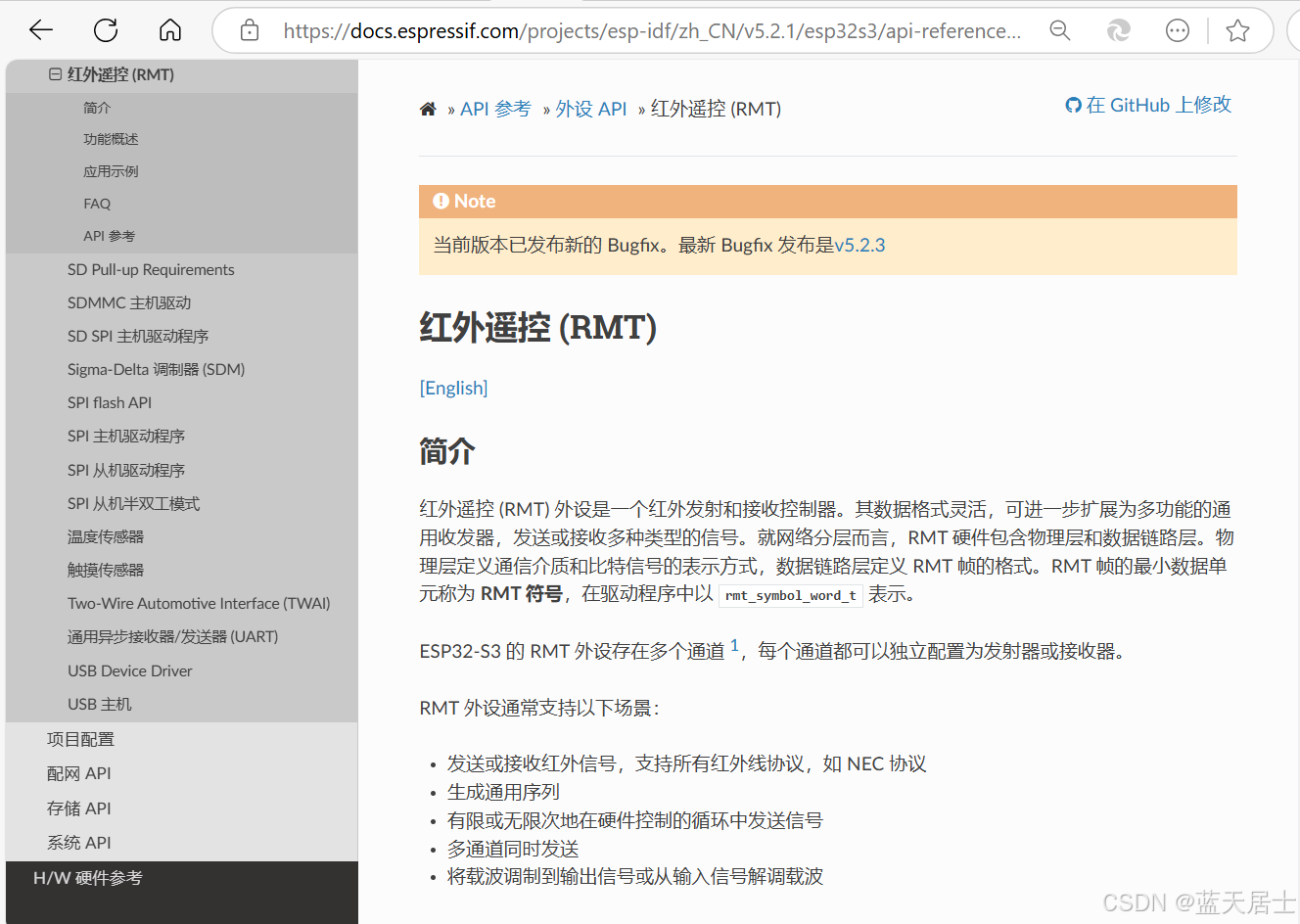The height and width of the screenshot is (924, 1300).
Task: Open SDMMC 主机驱动 page
Action: (129, 302)
